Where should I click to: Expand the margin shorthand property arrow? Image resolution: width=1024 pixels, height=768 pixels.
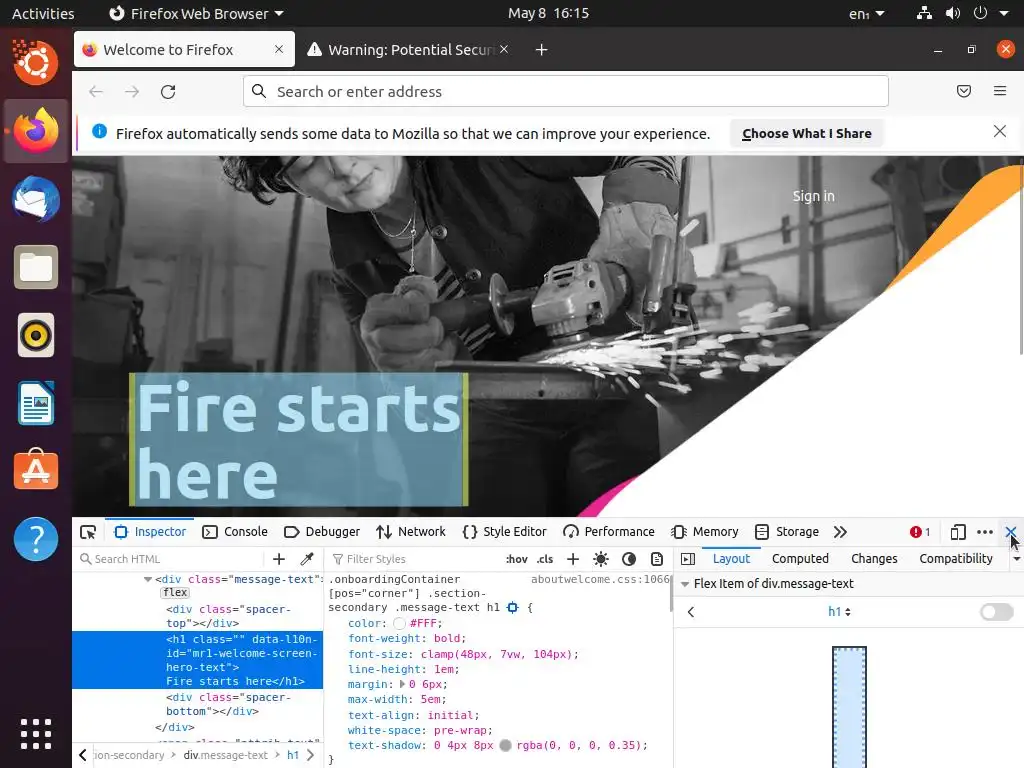pyautogui.click(x=402, y=684)
